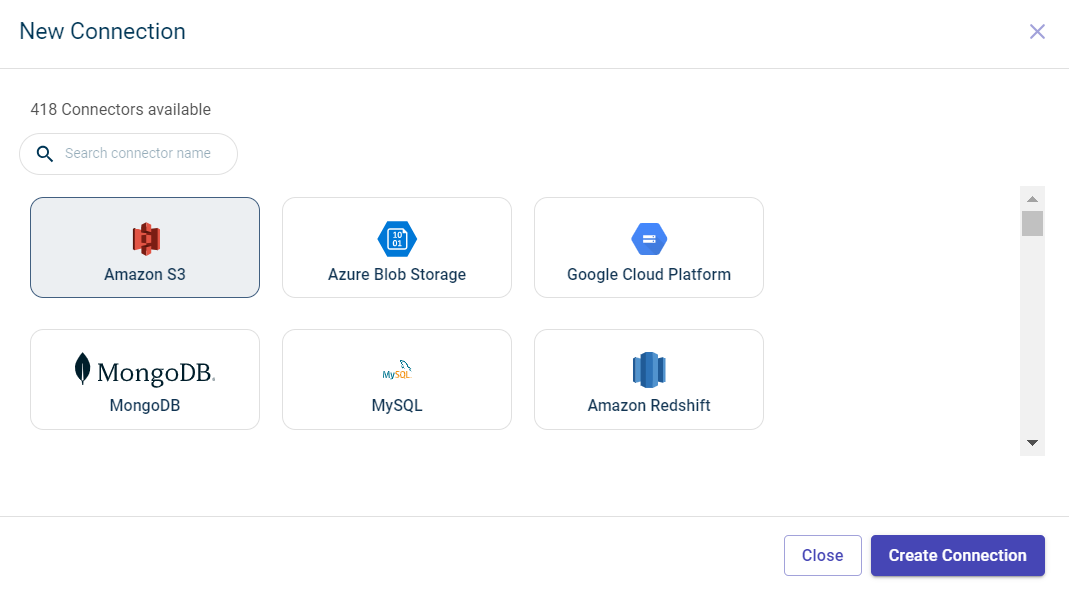Click the Close button
1069x591 pixels.
coord(822,555)
